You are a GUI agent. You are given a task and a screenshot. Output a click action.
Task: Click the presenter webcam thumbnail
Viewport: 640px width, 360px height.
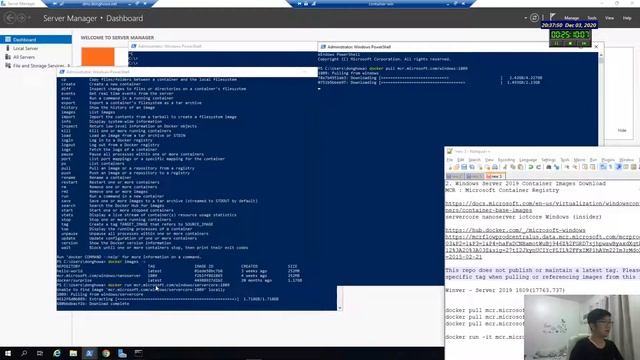pyautogui.click(x=582, y=327)
